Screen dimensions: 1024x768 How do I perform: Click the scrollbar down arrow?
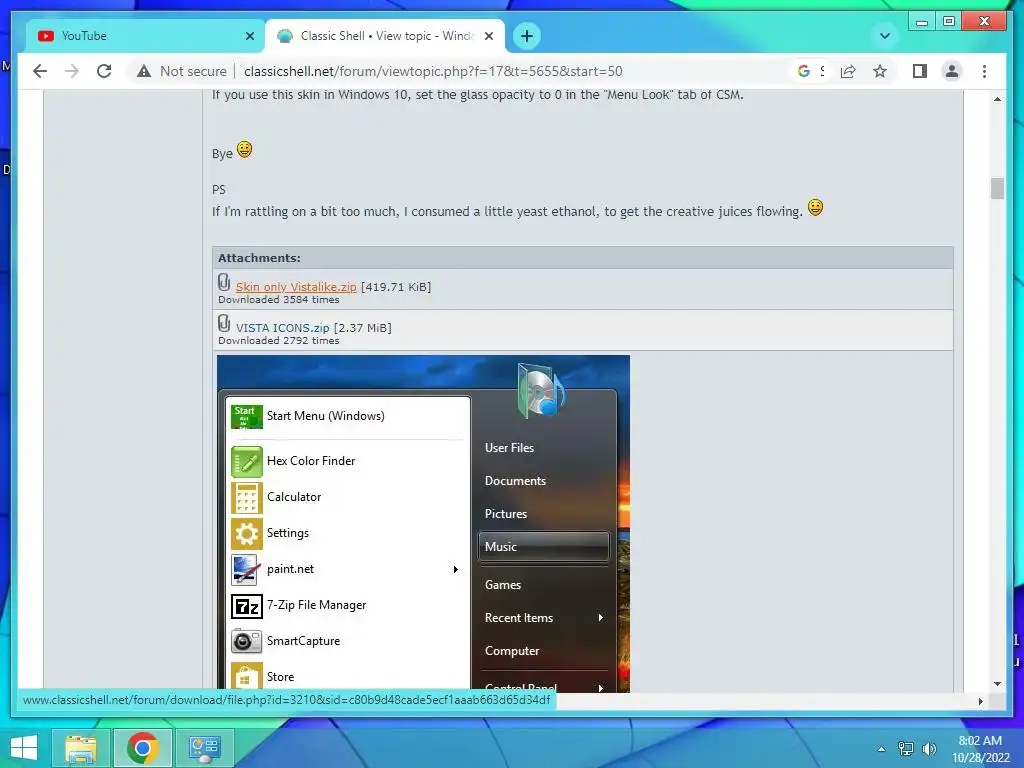(x=997, y=684)
